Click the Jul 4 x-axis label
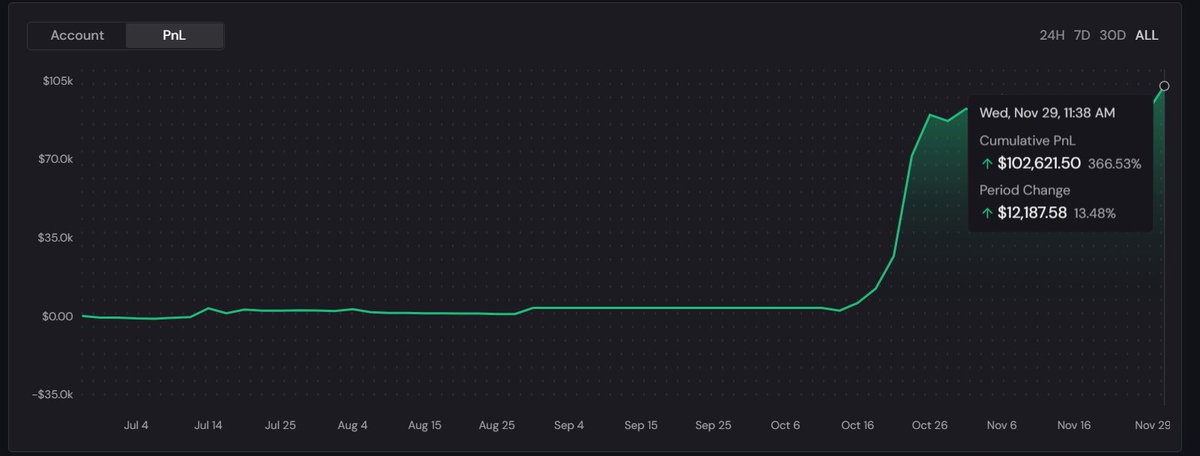The image size is (1200, 456). click(x=136, y=425)
